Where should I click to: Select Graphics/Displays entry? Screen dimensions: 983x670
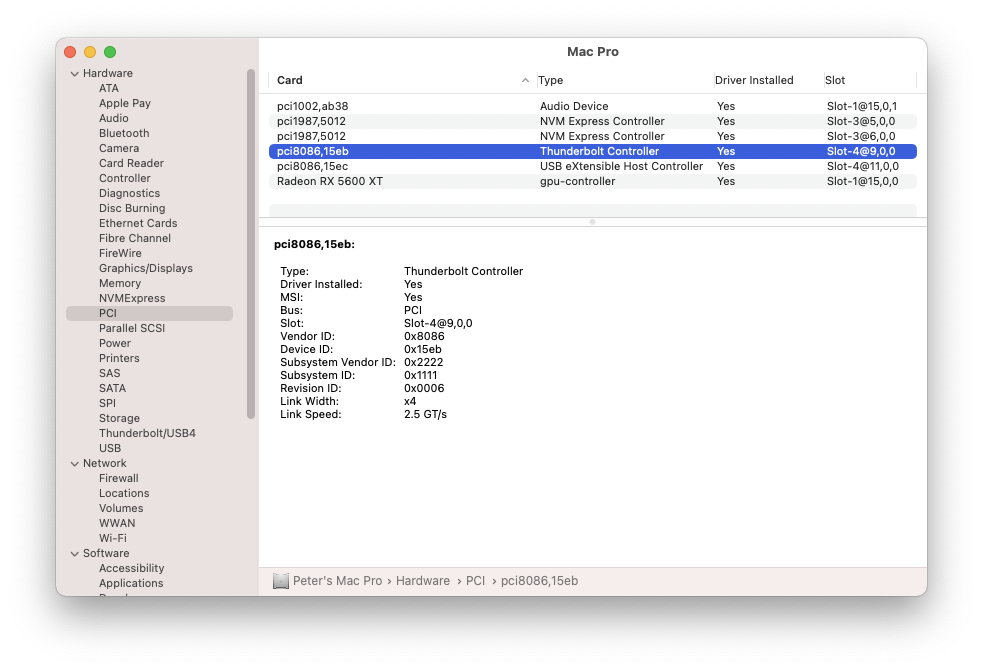pyautogui.click(x=146, y=269)
